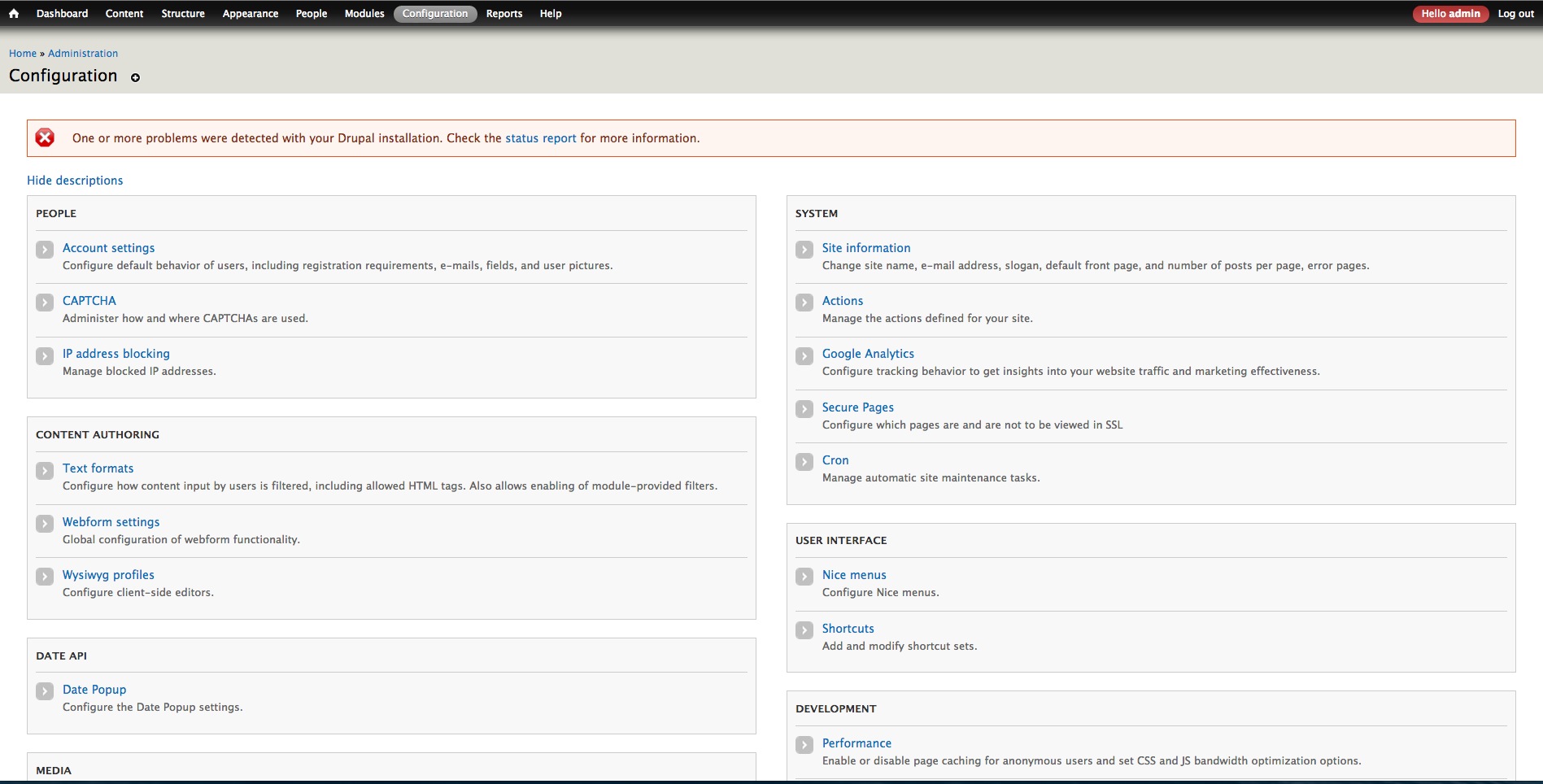Click arrow icon beside Text formats
This screenshot has height=784, width=1543.
pyautogui.click(x=45, y=470)
